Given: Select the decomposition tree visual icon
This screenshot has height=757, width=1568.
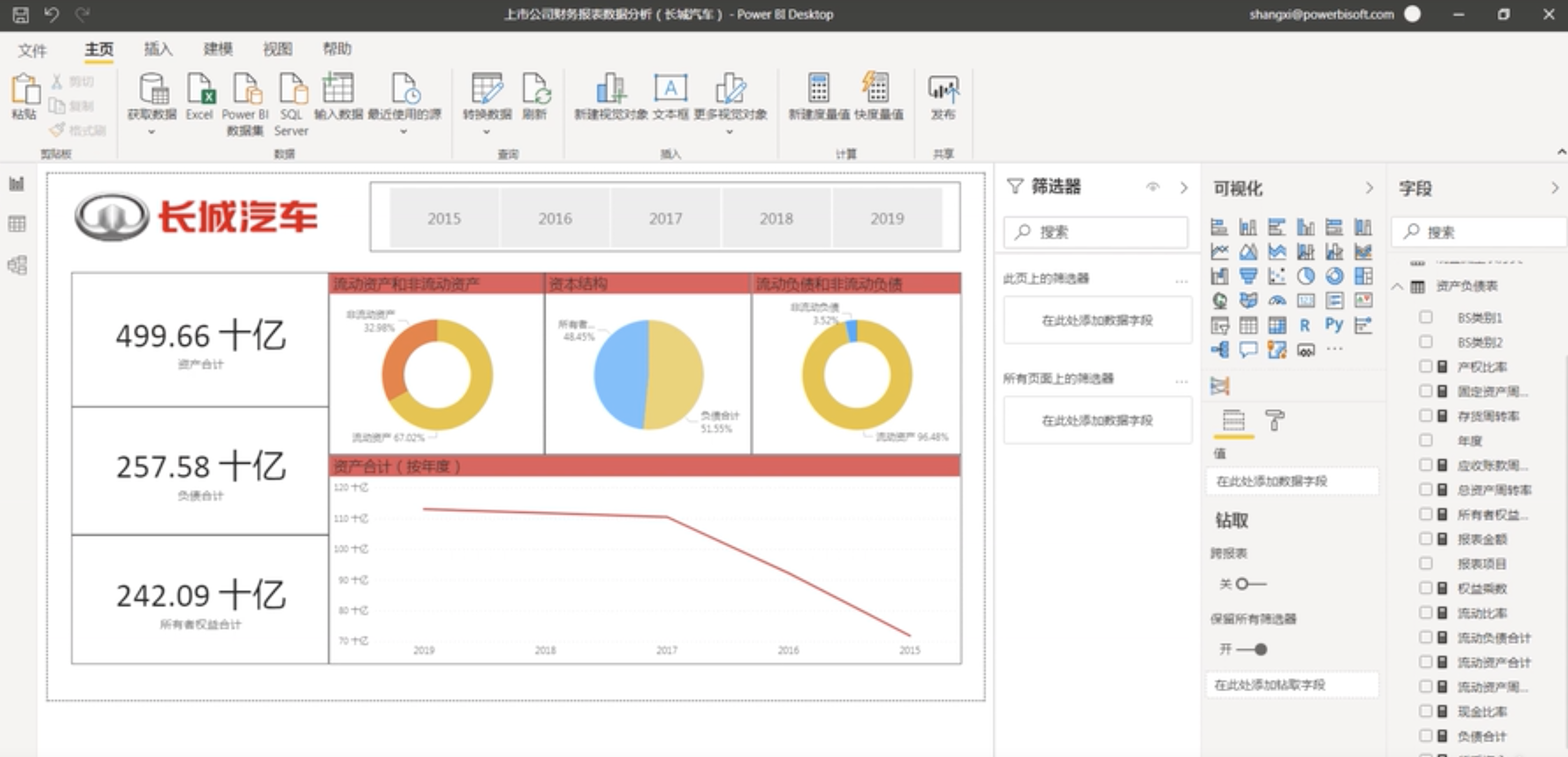Looking at the screenshot, I should (1219, 350).
